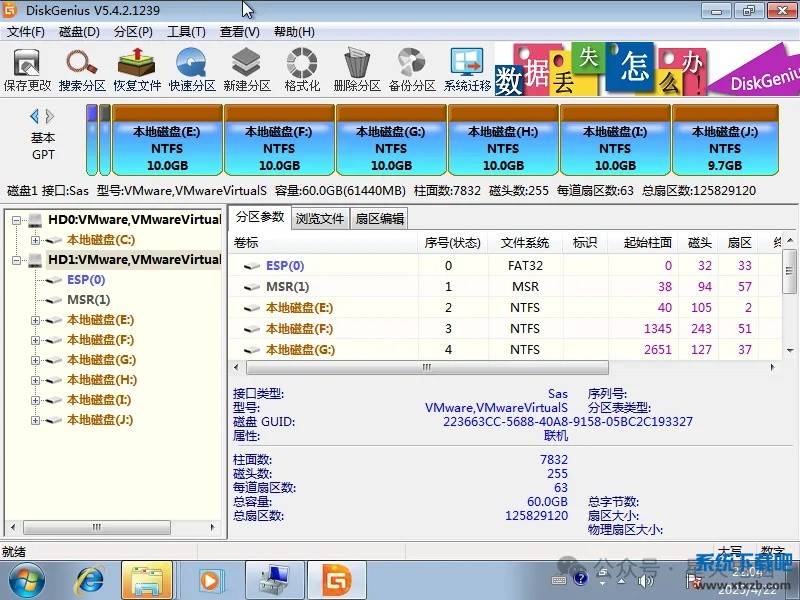Open the 扇区编辑 tab
Screen dimensions: 800x600
(x=379, y=218)
